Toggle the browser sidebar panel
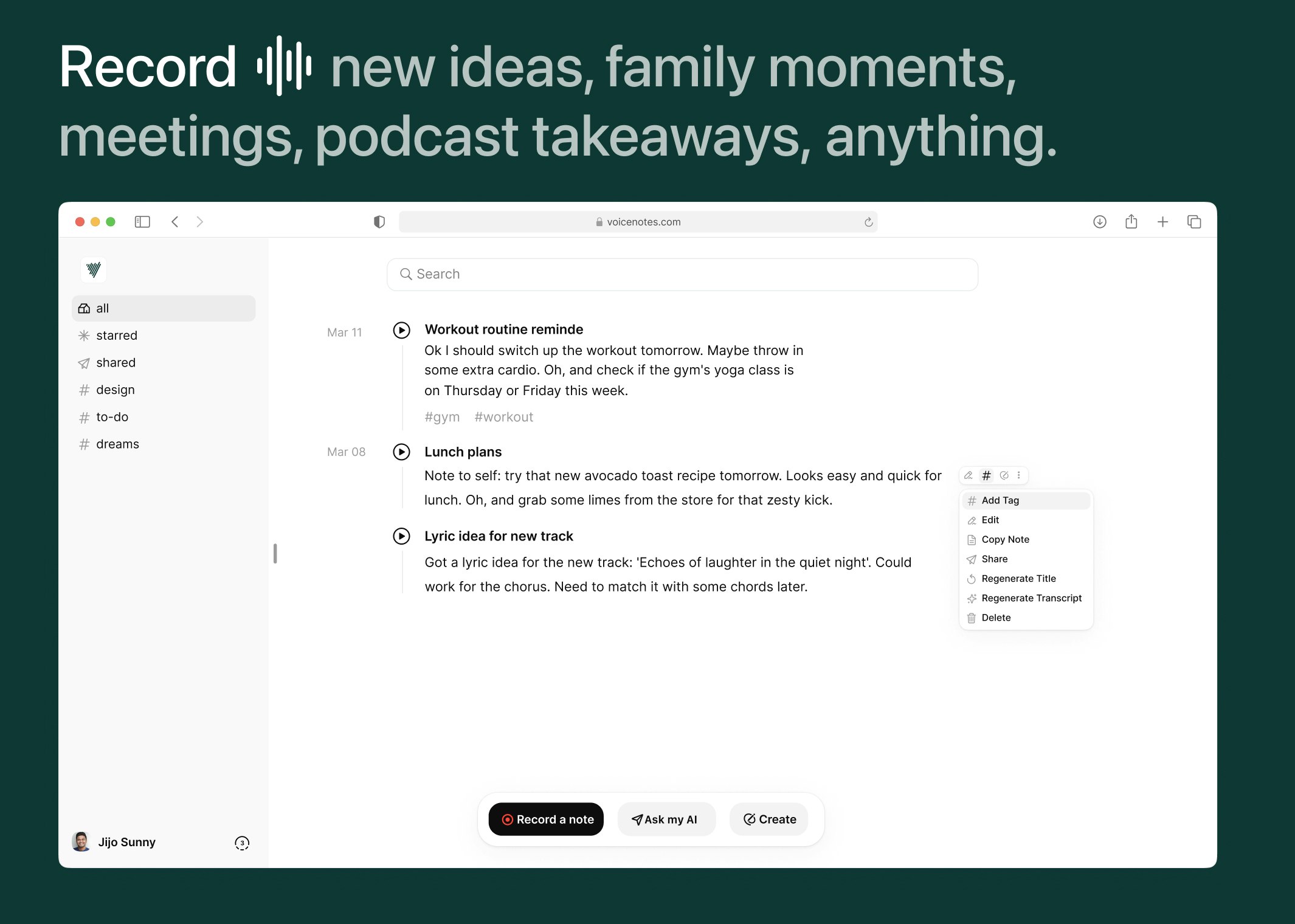 142,222
